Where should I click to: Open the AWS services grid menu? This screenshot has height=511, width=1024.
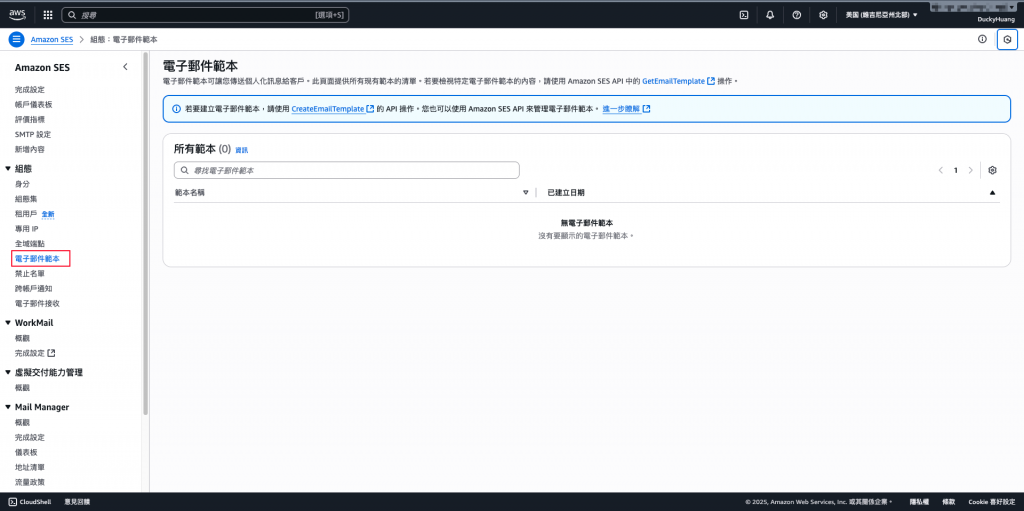pos(48,14)
